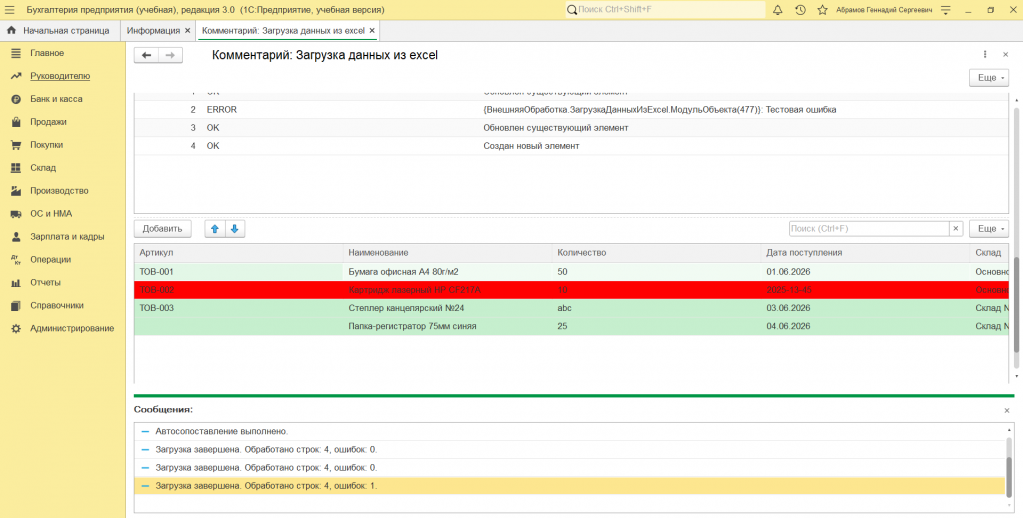Open Операции section
The height and width of the screenshot is (518, 1023).
tap(50, 260)
